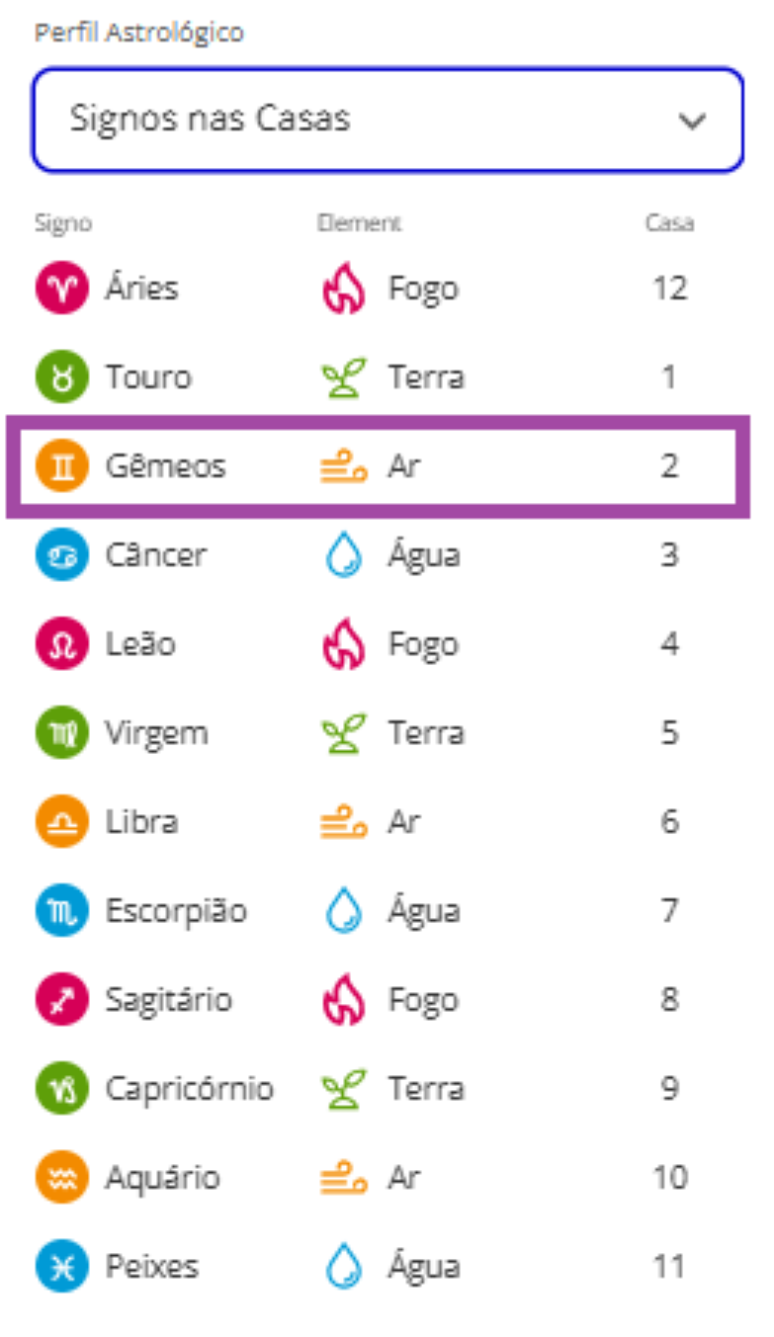Click the Capricórnio sign label
The width and height of the screenshot is (774, 1337).
click(189, 1089)
